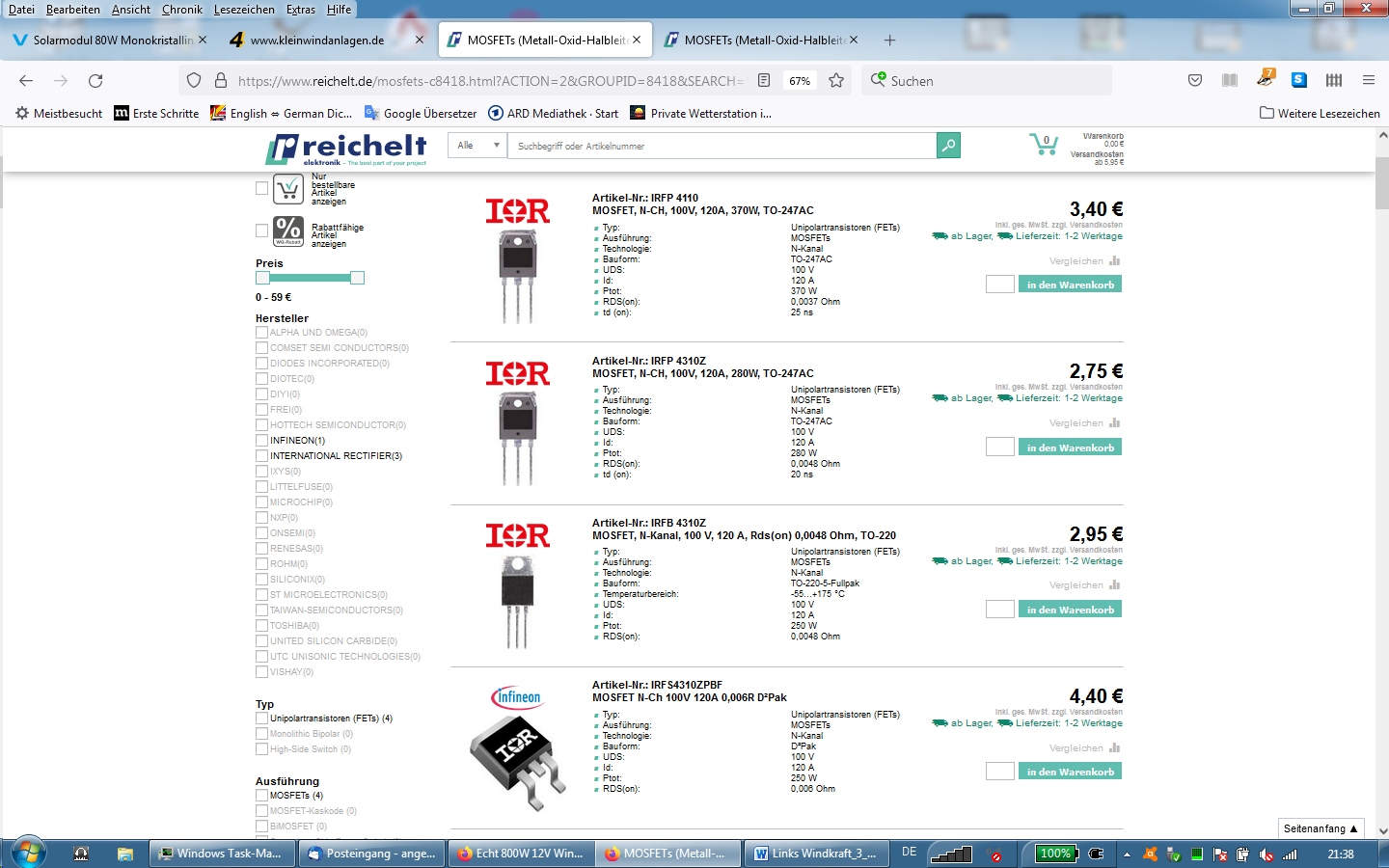
Task: Click the Seitenanfang link
Action: pos(1320,828)
